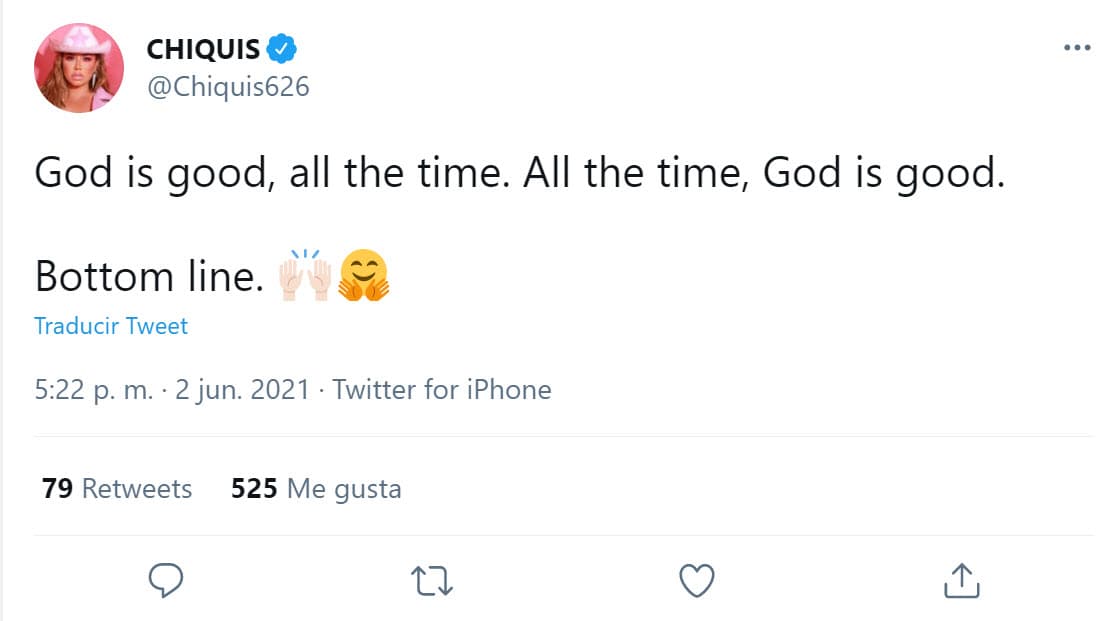Click the verified badge next to CHIQUIS

coord(283,46)
